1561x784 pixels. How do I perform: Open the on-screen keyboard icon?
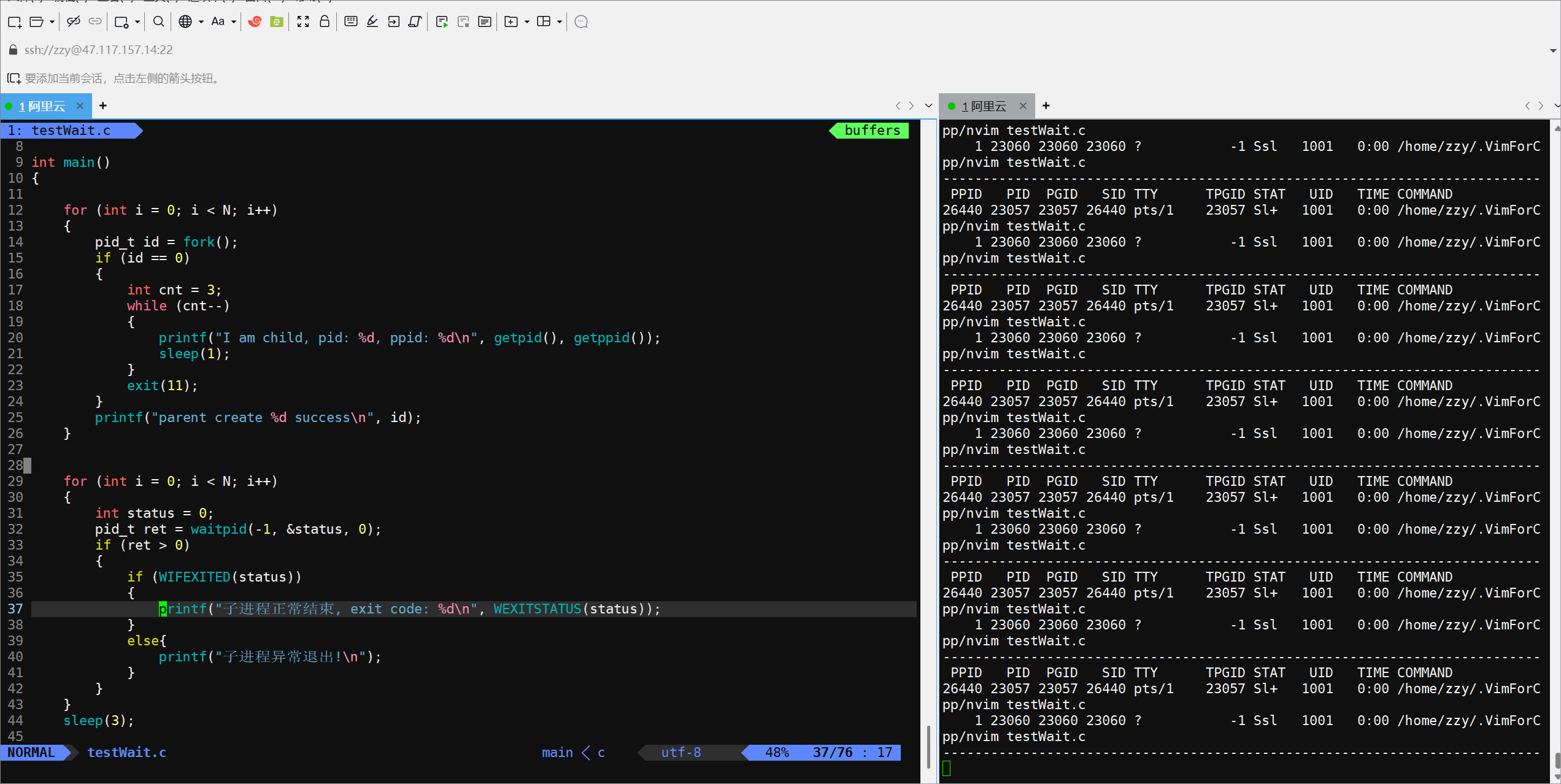(351, 22)
